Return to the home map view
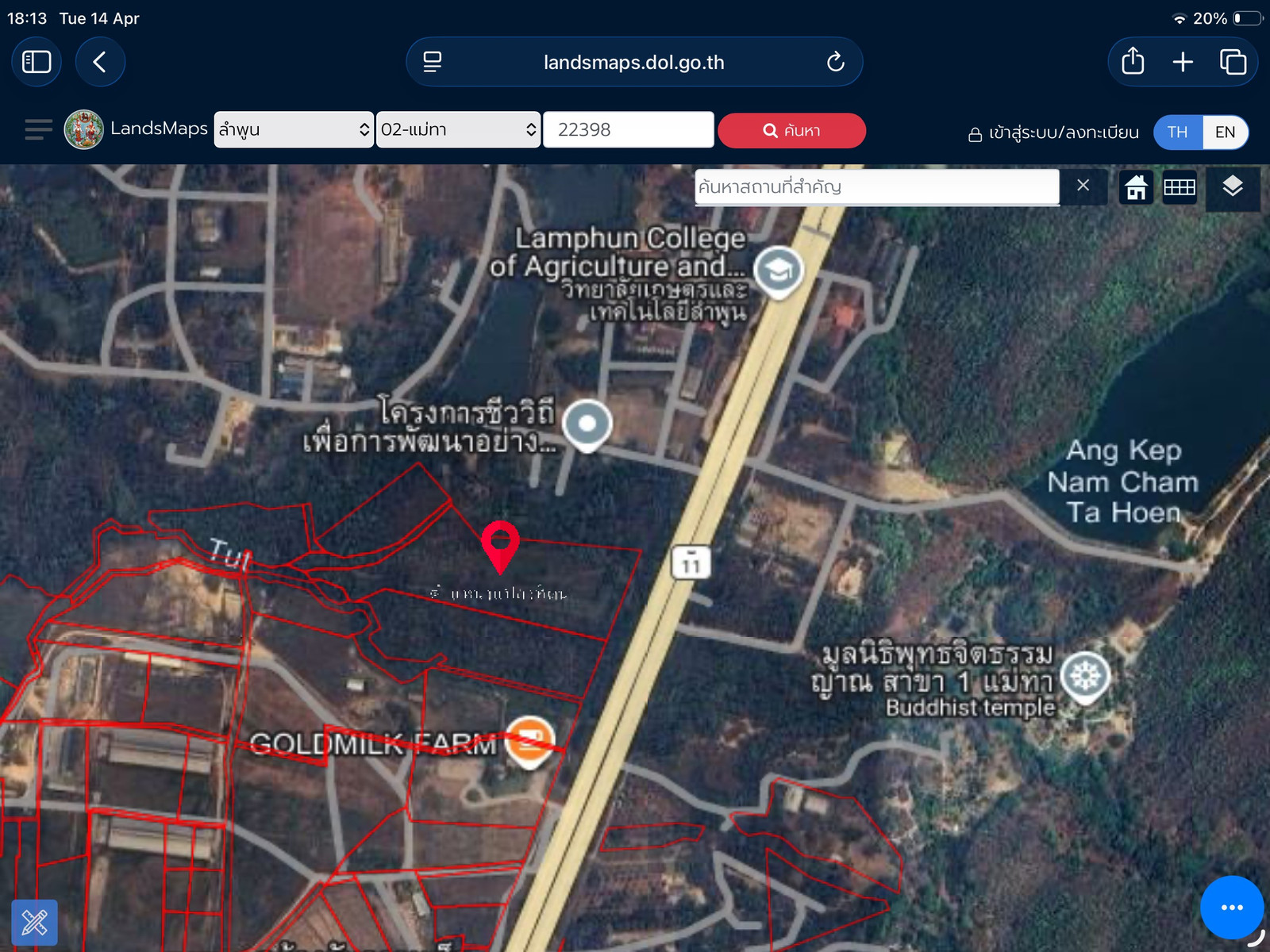The width and height of the screenshot is (1270, 952). coord(1136,187)
